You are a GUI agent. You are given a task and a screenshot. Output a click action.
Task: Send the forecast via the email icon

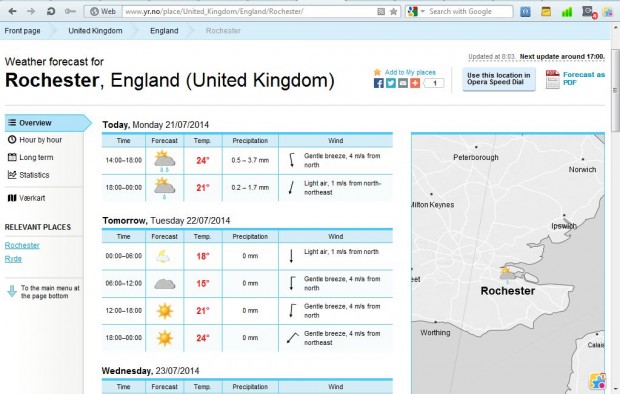coord(403,83)
